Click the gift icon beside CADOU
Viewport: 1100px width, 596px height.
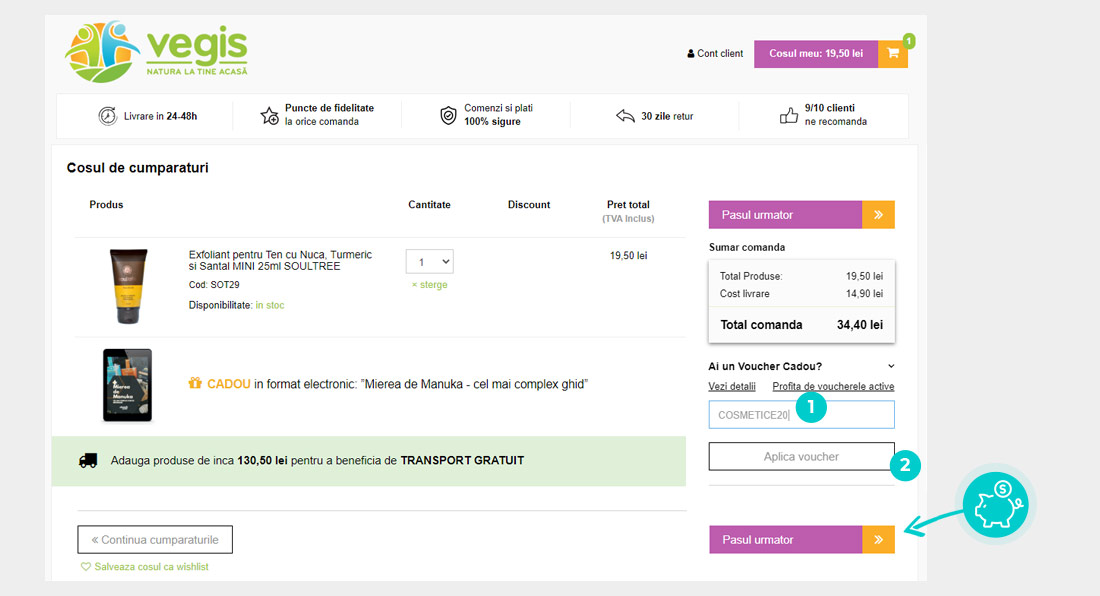pos(195,383)
